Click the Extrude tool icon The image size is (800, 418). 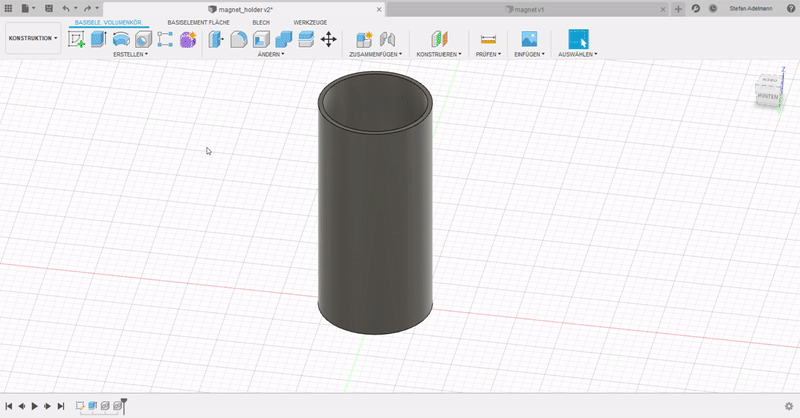[98, 40]
